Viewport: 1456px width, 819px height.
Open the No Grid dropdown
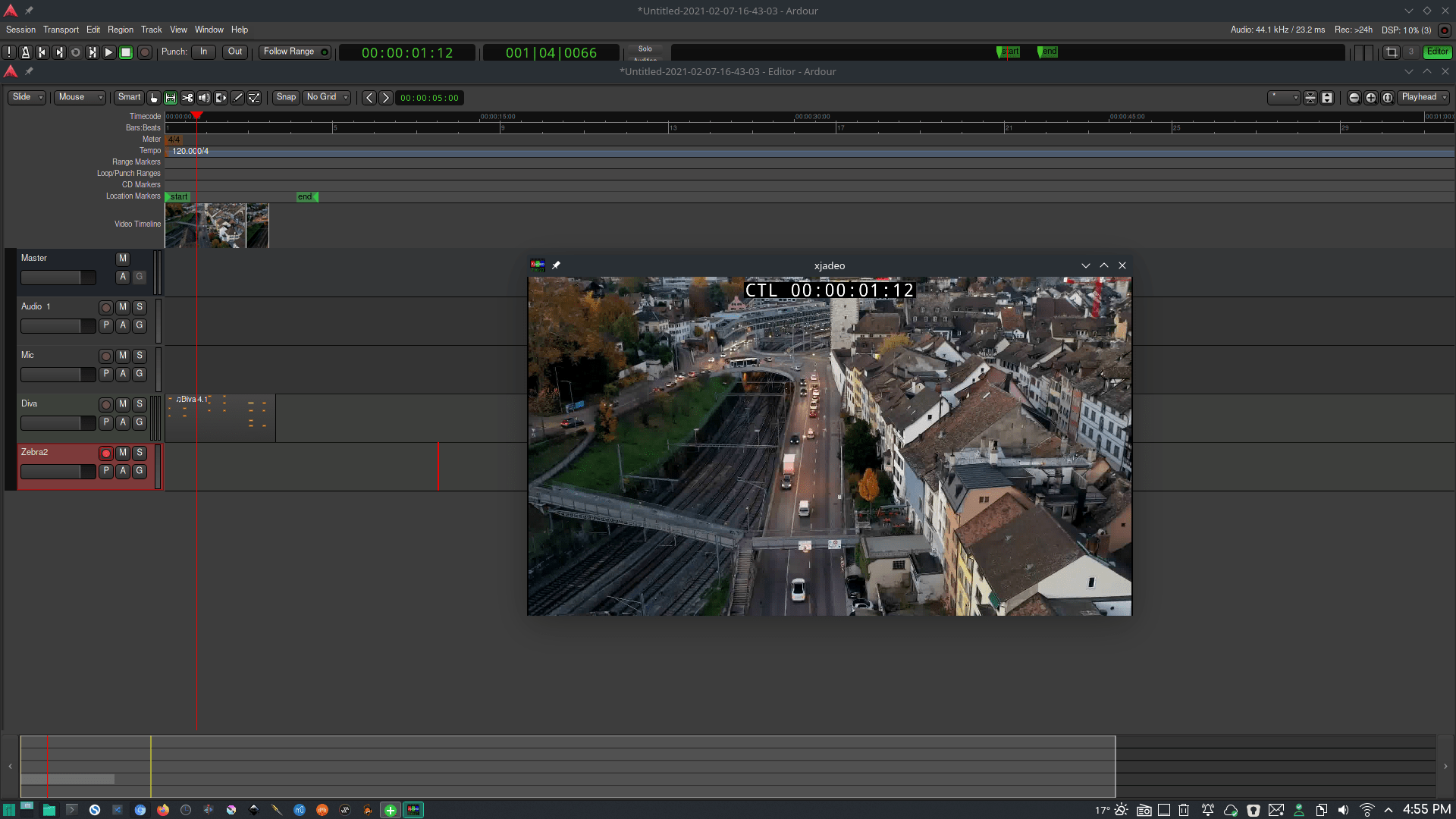[328, 97]
